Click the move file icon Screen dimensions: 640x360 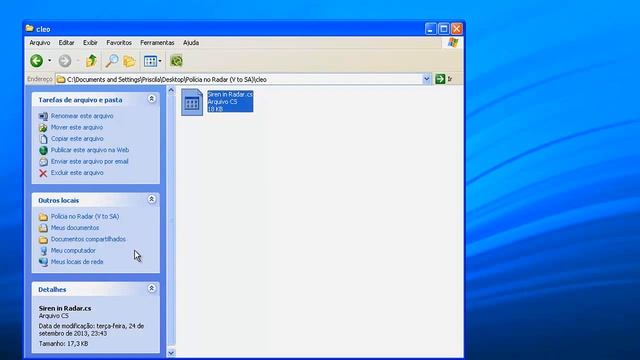pyautogui.click(x=43, y=128)
